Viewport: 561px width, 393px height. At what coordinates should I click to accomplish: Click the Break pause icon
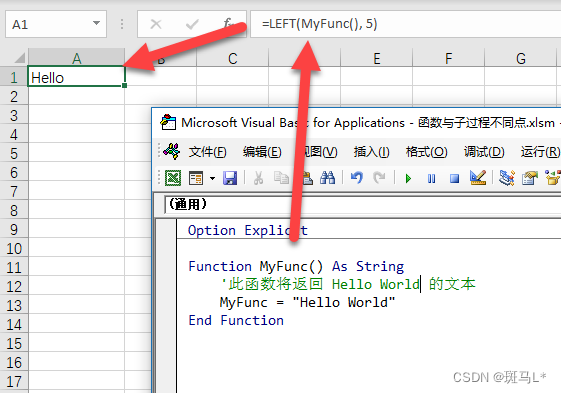[x=431, y=178]
